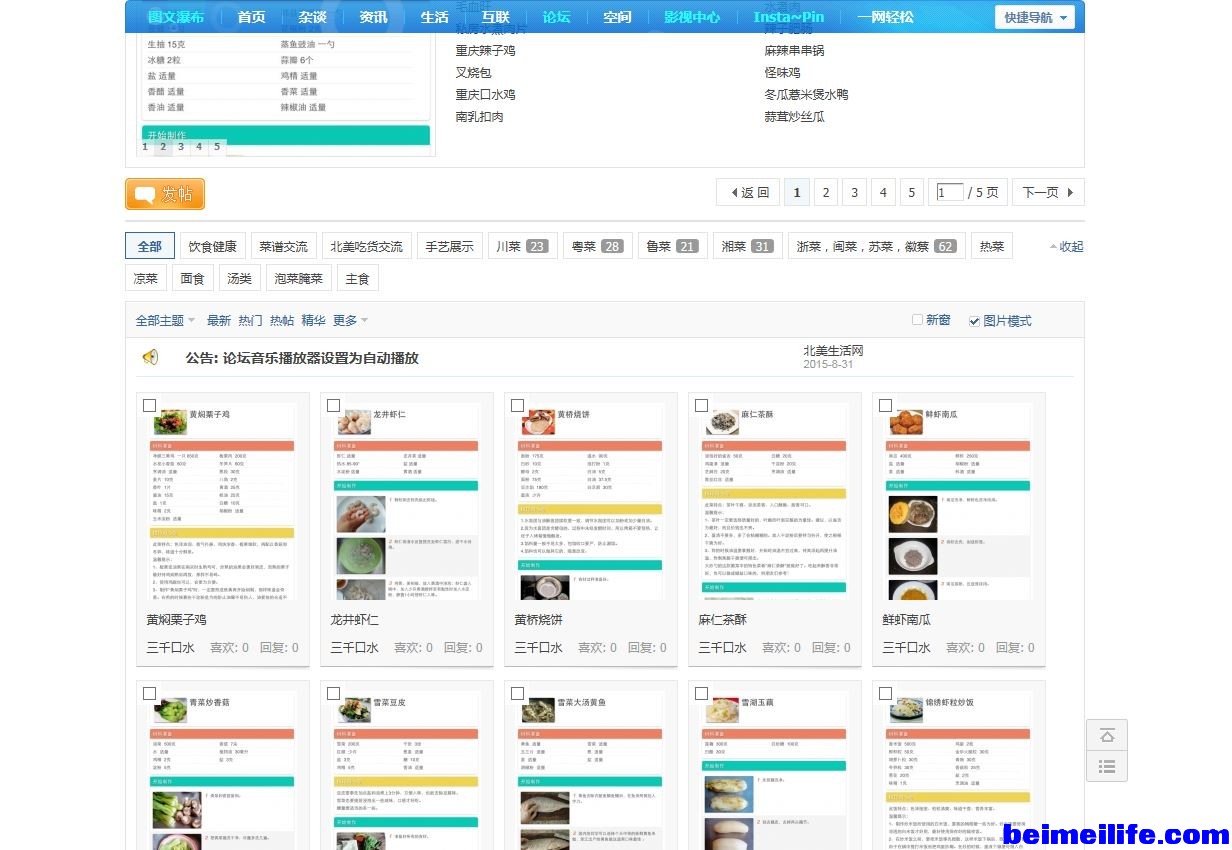Click the announcement megaphone icon
The height and width of the screenshot is (850, 1232).
[150, 357]
